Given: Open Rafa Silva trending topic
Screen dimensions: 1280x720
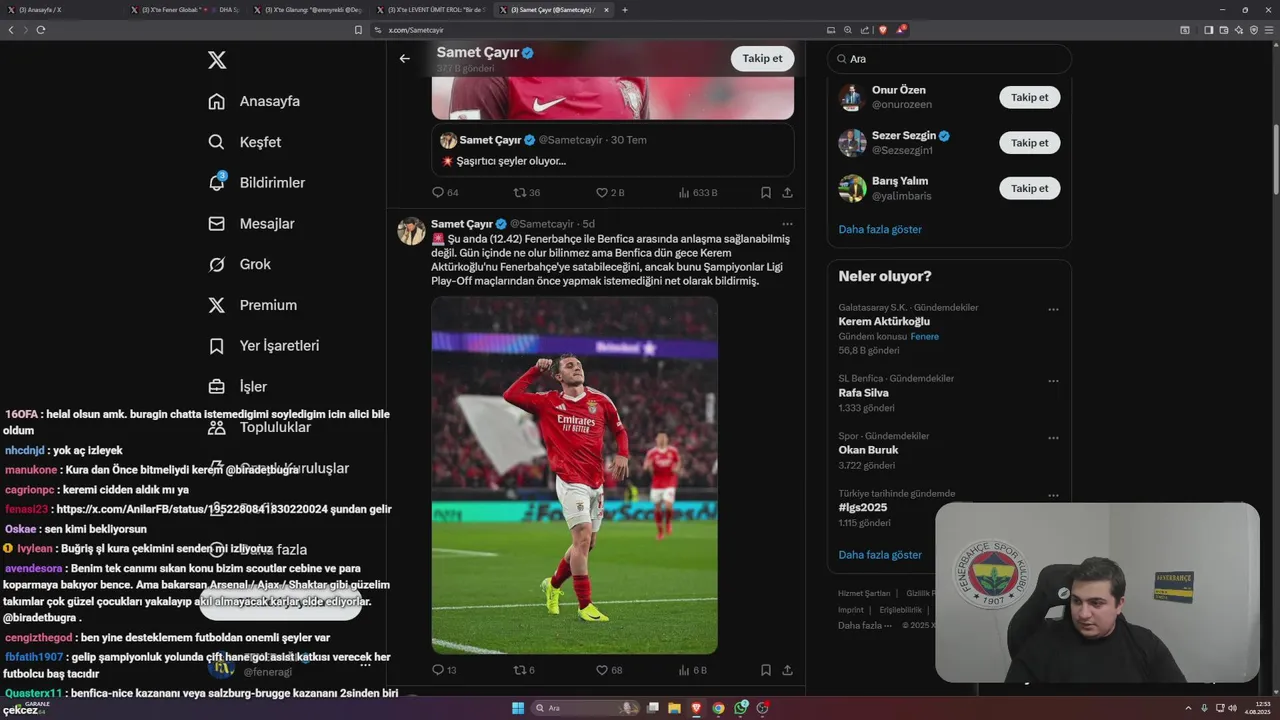Looking at the screenshot, I should tap(863, 393).
